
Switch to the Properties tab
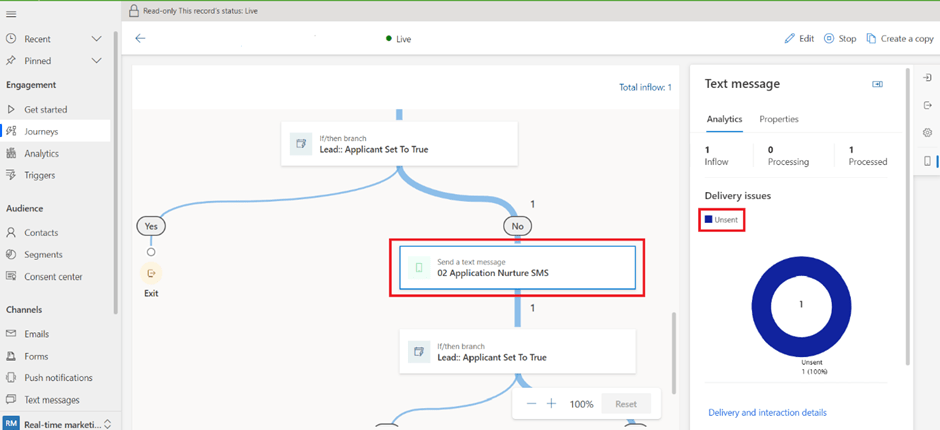click(x=778, y=119)
